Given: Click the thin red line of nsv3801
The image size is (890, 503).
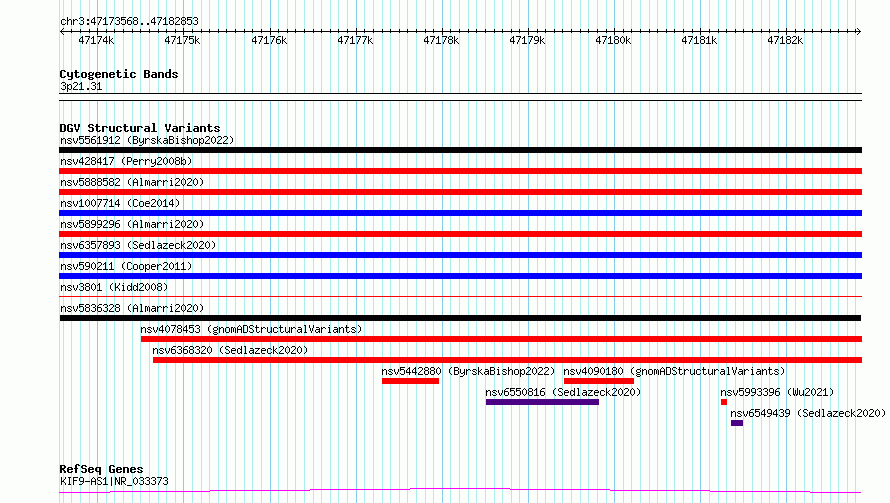Looking at the screenshot, I should [x=460, y=296].
